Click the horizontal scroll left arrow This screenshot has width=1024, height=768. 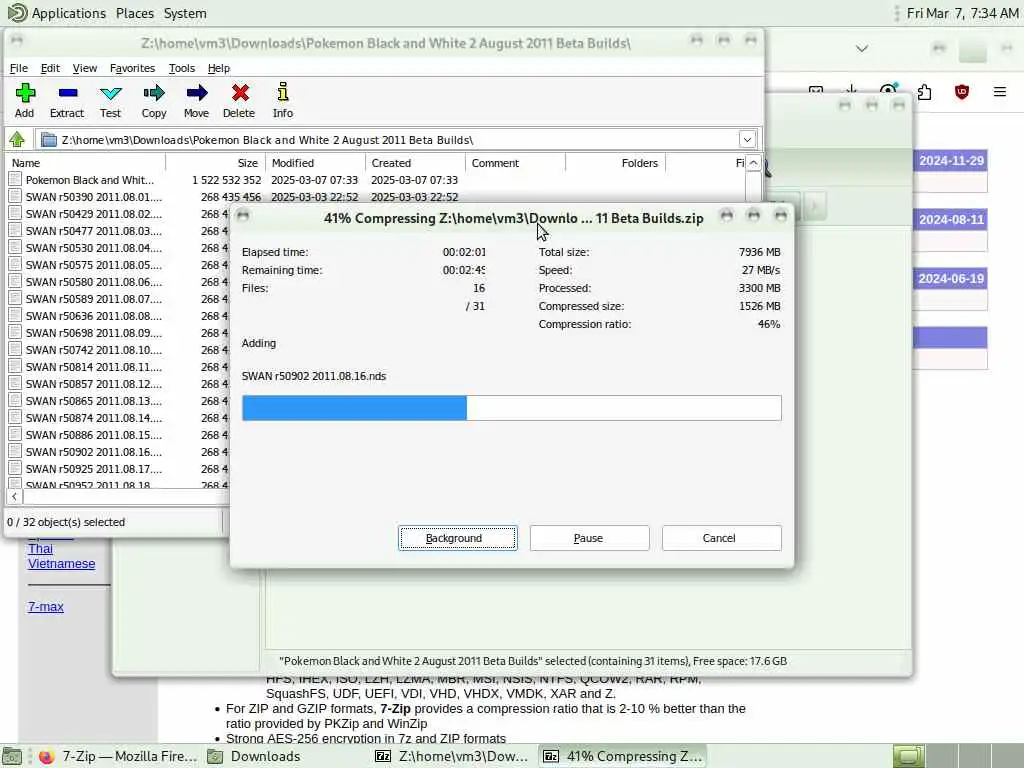(14, 496)
